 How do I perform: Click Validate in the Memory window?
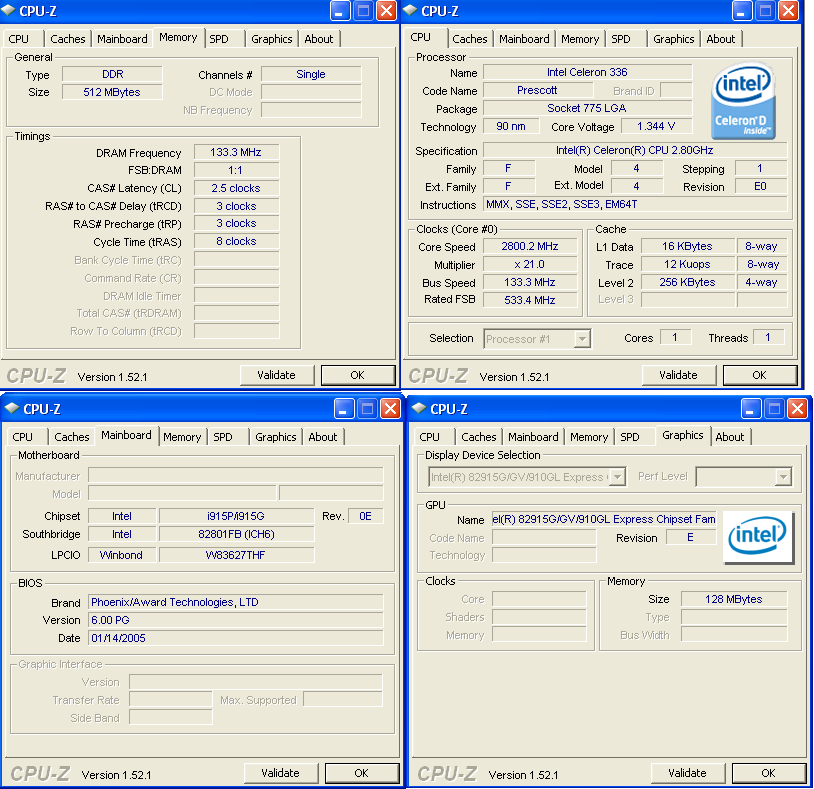click(277, 375)
